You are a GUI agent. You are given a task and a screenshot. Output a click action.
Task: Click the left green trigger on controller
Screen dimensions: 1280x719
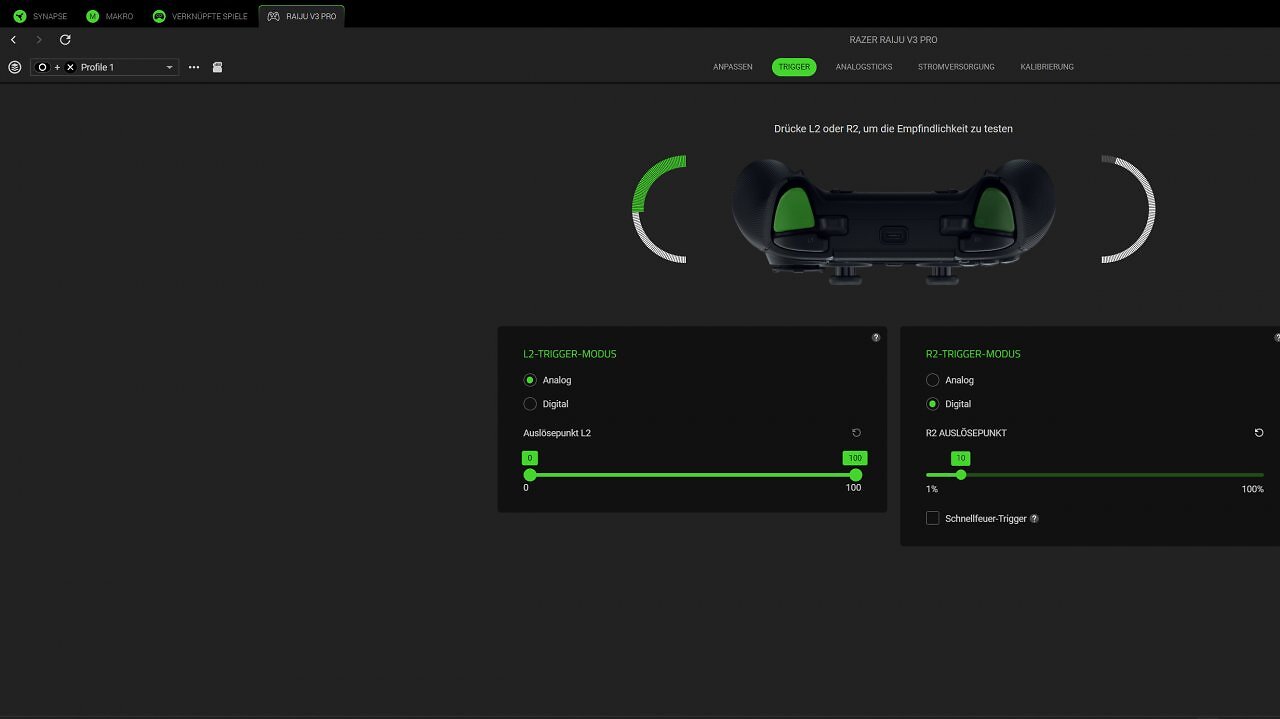[793, 210]
